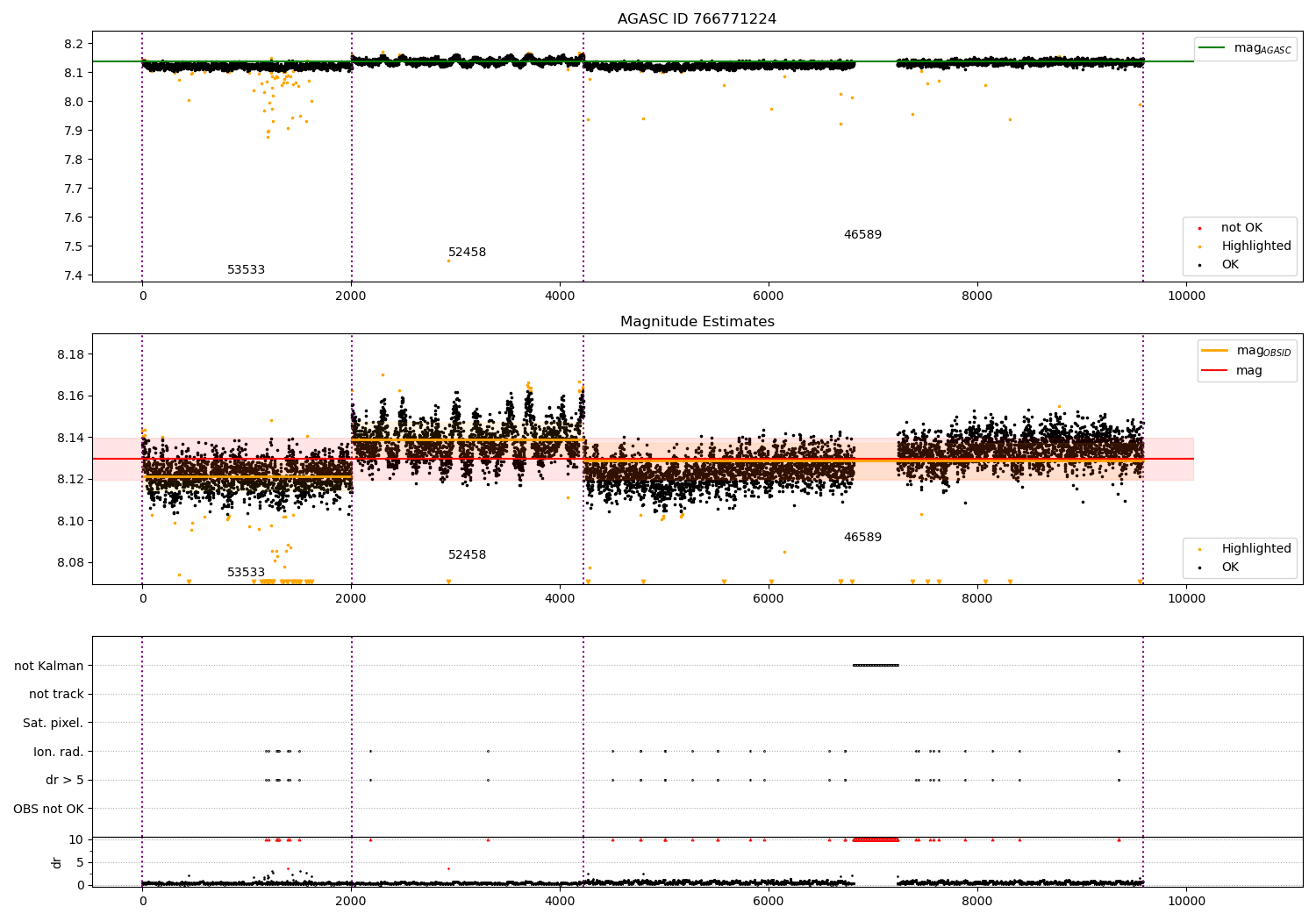Click obsid label 53533 in middle plot
This screenshot has height=921, width=1316.
pos(246,573)
